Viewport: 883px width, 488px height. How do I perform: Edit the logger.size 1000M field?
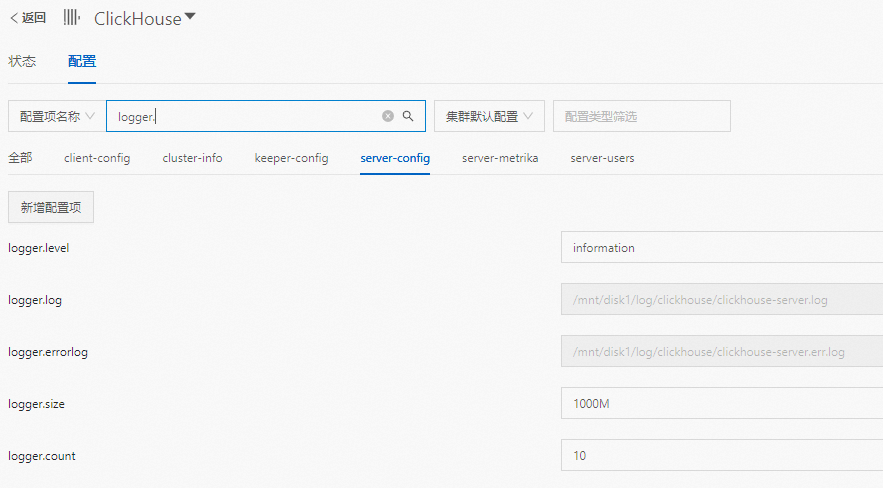coord(722,404)
